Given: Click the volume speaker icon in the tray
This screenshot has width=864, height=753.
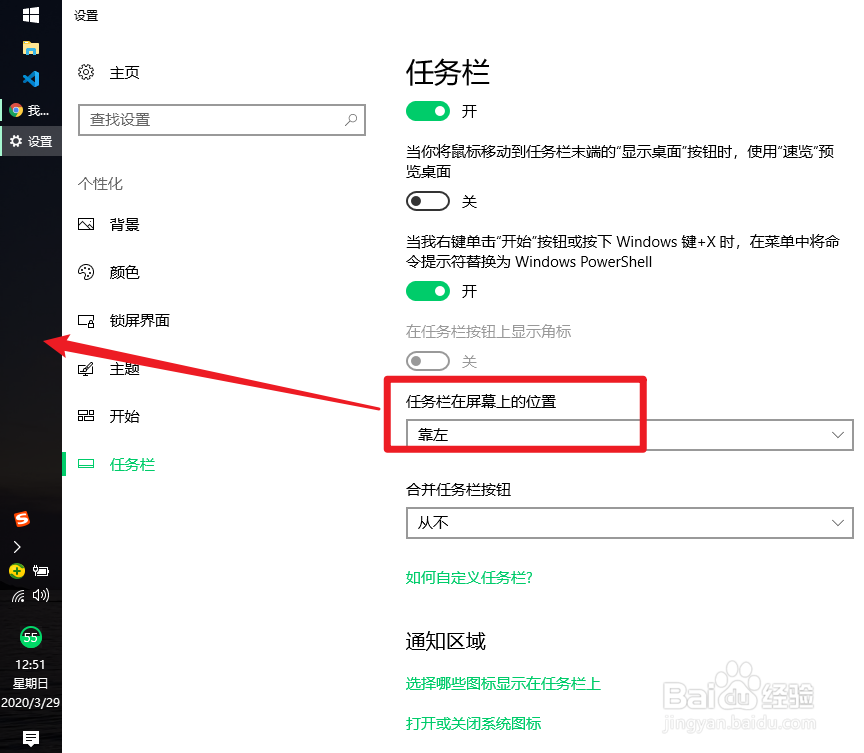Looking at the screenshot, I should 40,595.
